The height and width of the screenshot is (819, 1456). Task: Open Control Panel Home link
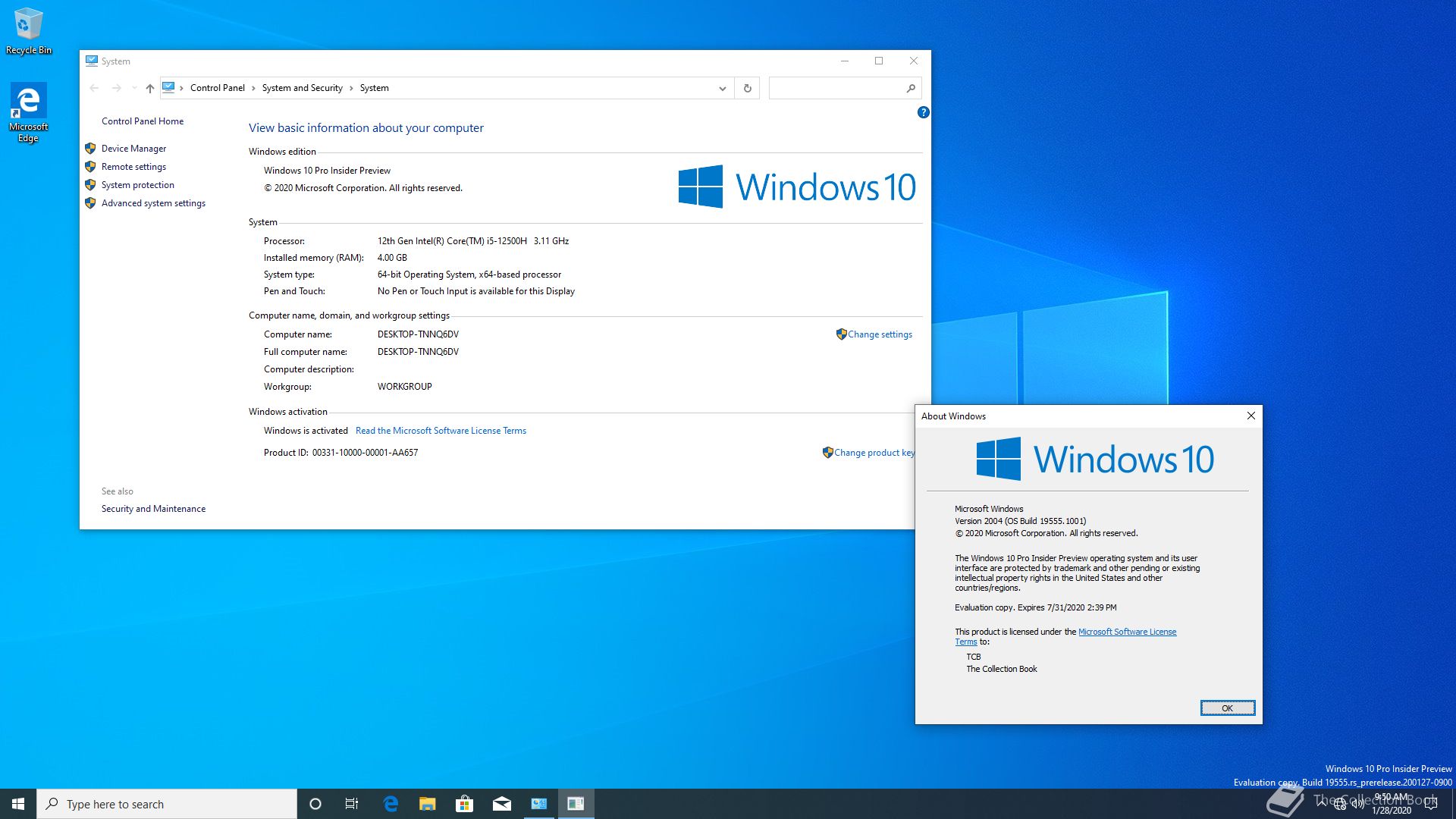143,121
